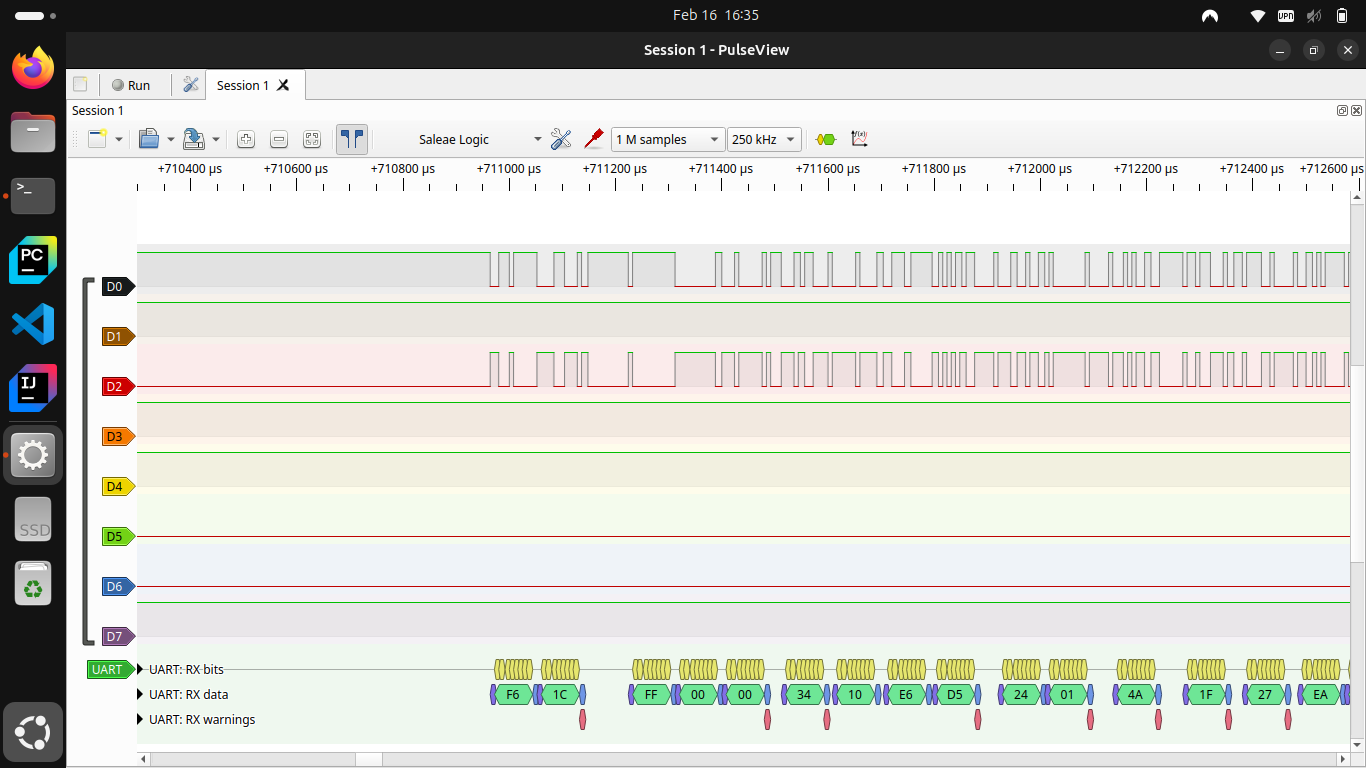Open IntelliJ IDEA from the dock
The image size is (1366, 768).
pyautogui.click(x=33, y=388)
